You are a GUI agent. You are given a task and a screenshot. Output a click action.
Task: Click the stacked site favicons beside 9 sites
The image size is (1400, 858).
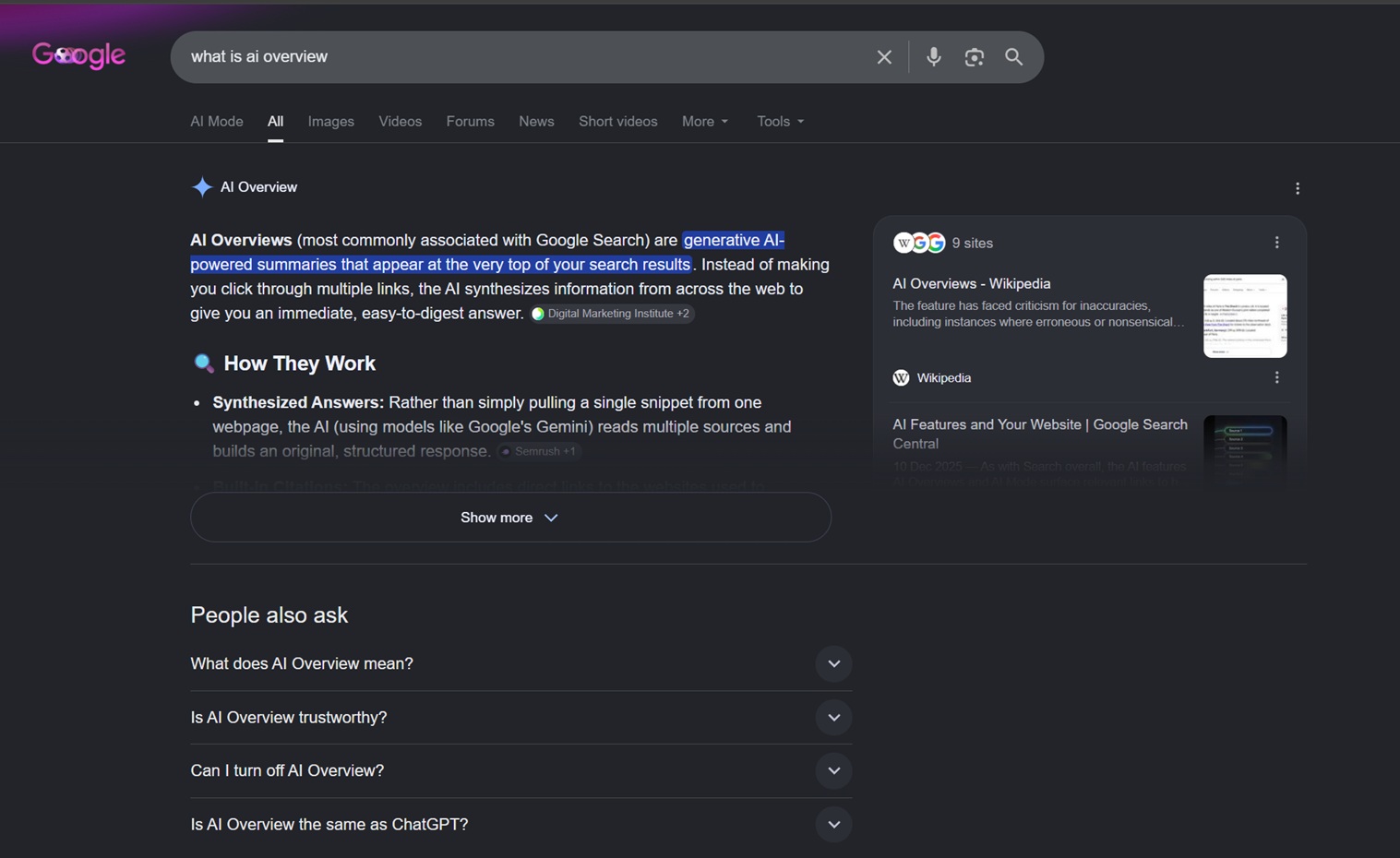click(919, 243)
